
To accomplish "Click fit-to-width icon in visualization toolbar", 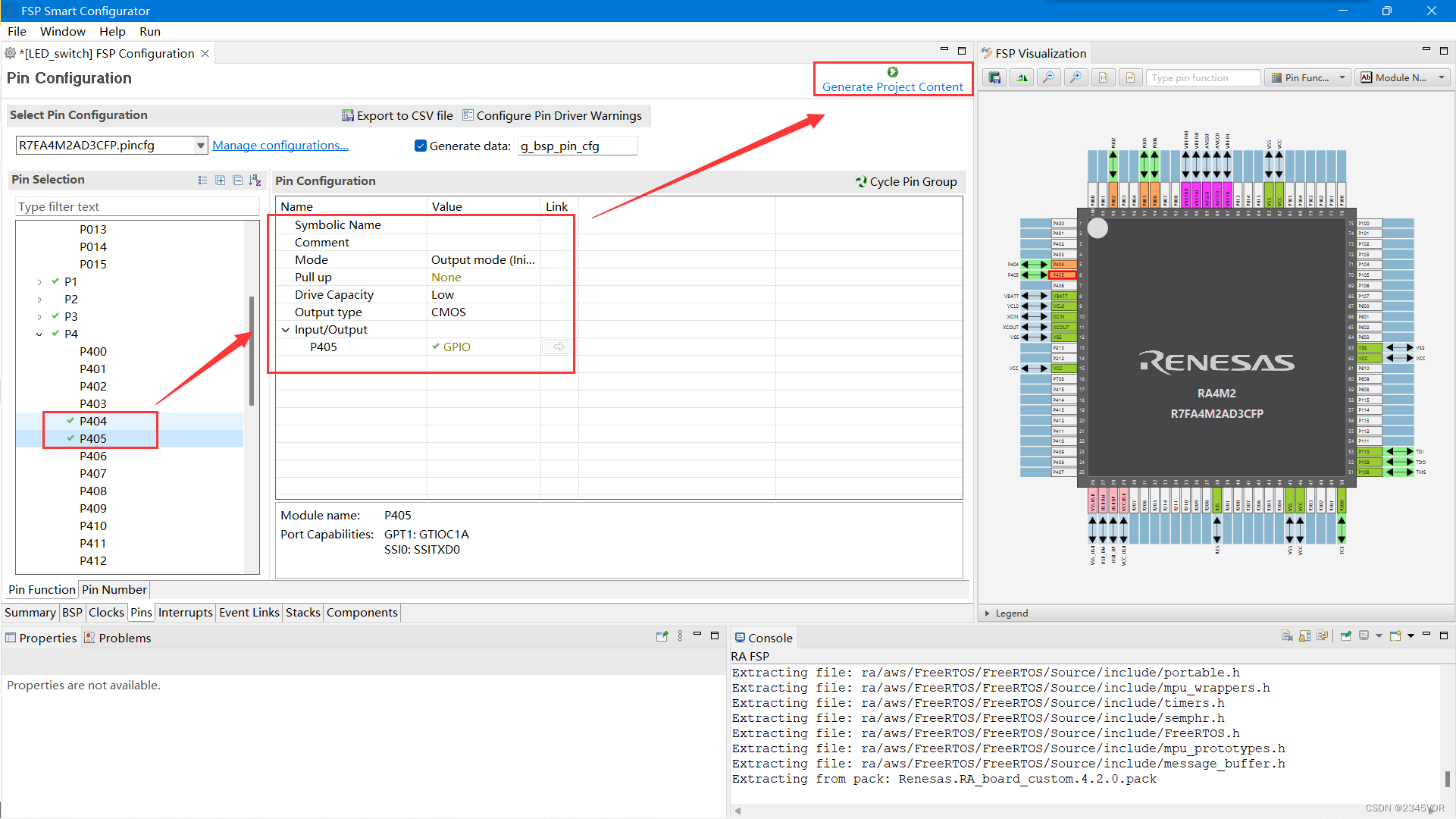I will (1130, 77).
